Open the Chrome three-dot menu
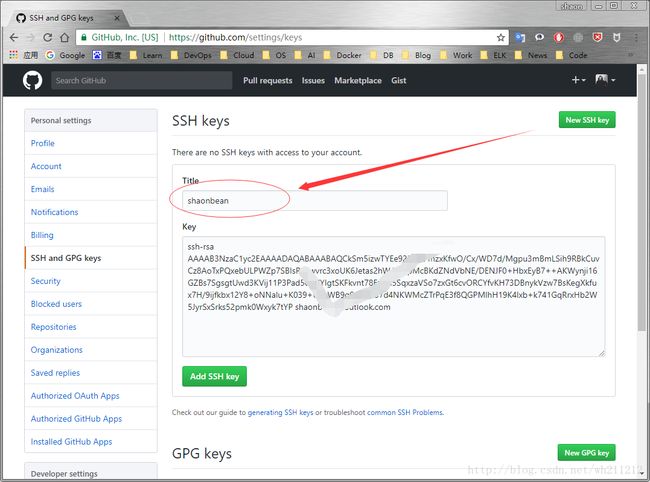 [636, 38]
